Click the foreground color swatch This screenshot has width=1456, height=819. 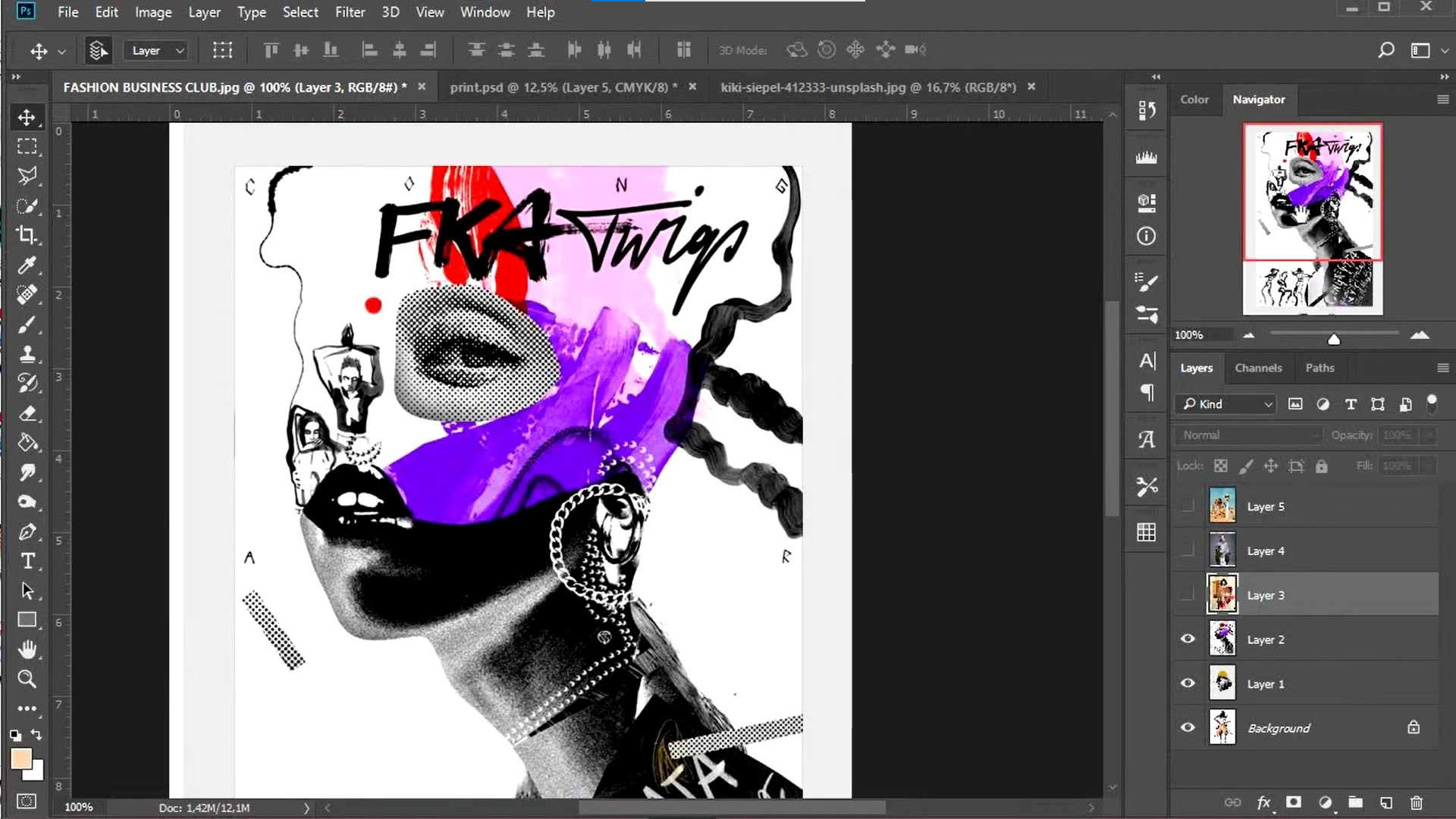click(20, 758)
